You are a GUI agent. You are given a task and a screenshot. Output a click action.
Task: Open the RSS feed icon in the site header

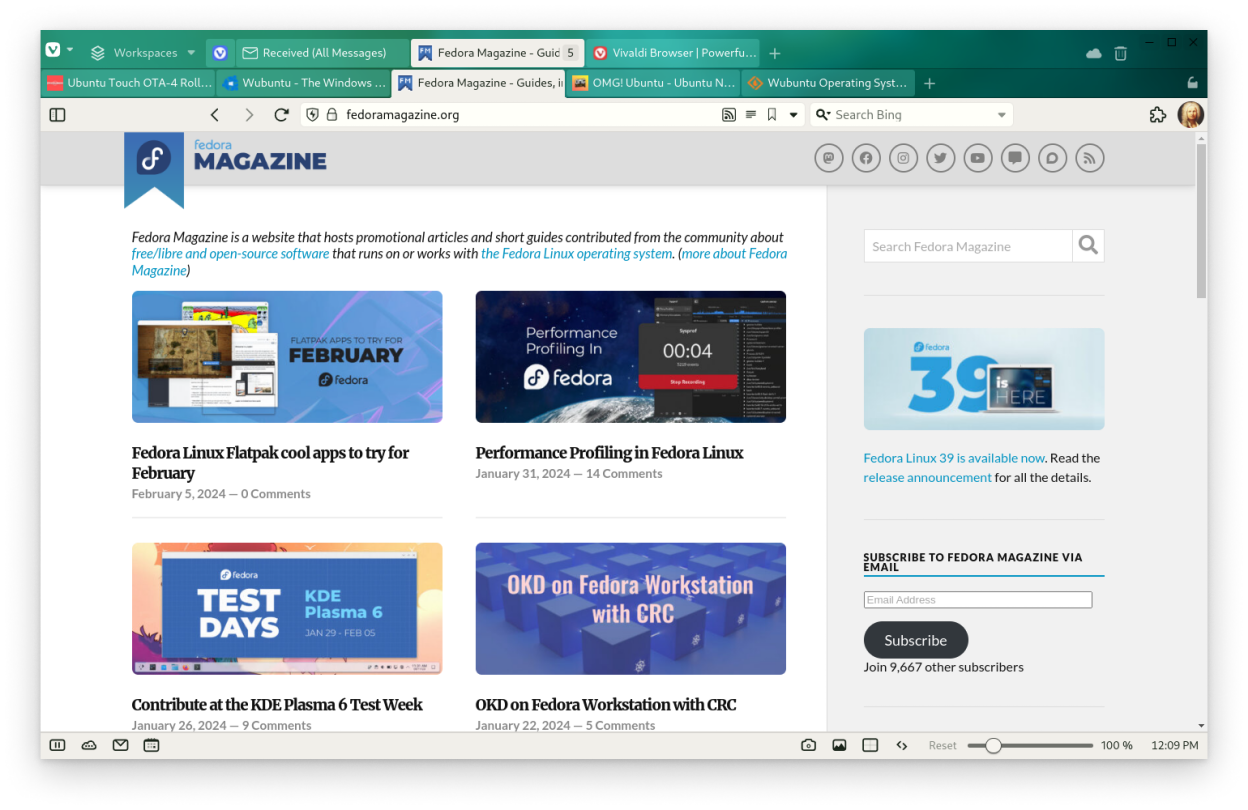pyautogui.click(x=1089, y=158)
